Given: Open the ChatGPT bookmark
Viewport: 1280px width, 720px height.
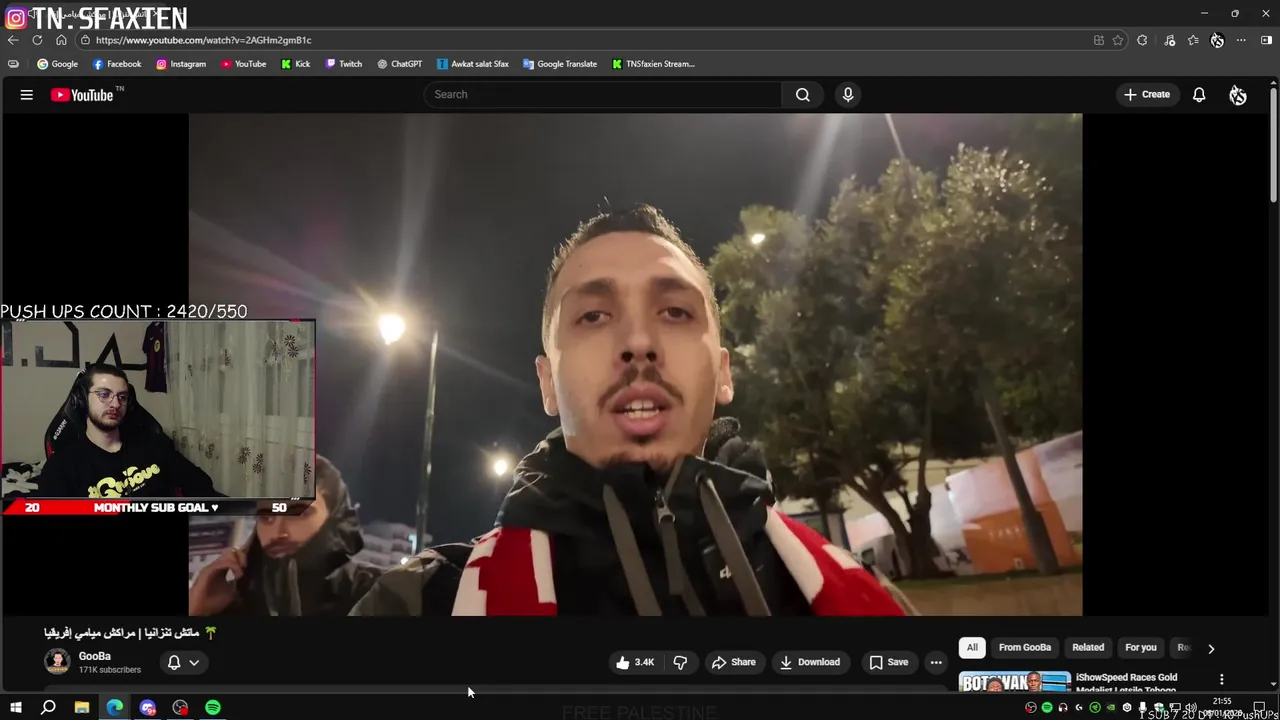Looking at the screenshot, I should click(399, 64).
